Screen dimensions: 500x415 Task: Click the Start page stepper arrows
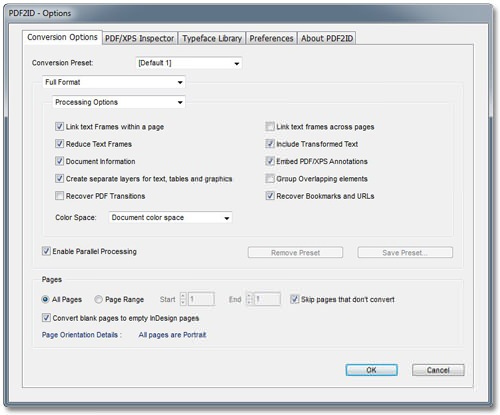(183, 299)
